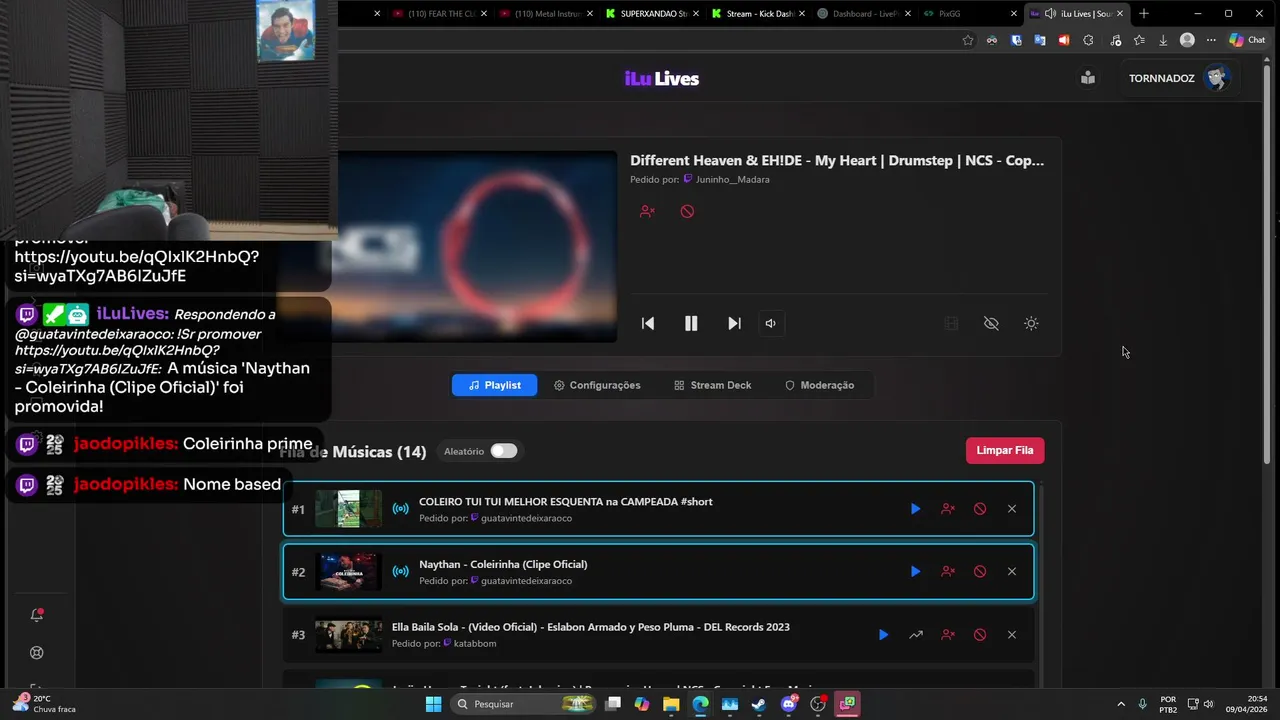Open File Explorer from the taskbar
Image resolution: width=1280 pixels, height=720 pixels.
click(671, 704)
